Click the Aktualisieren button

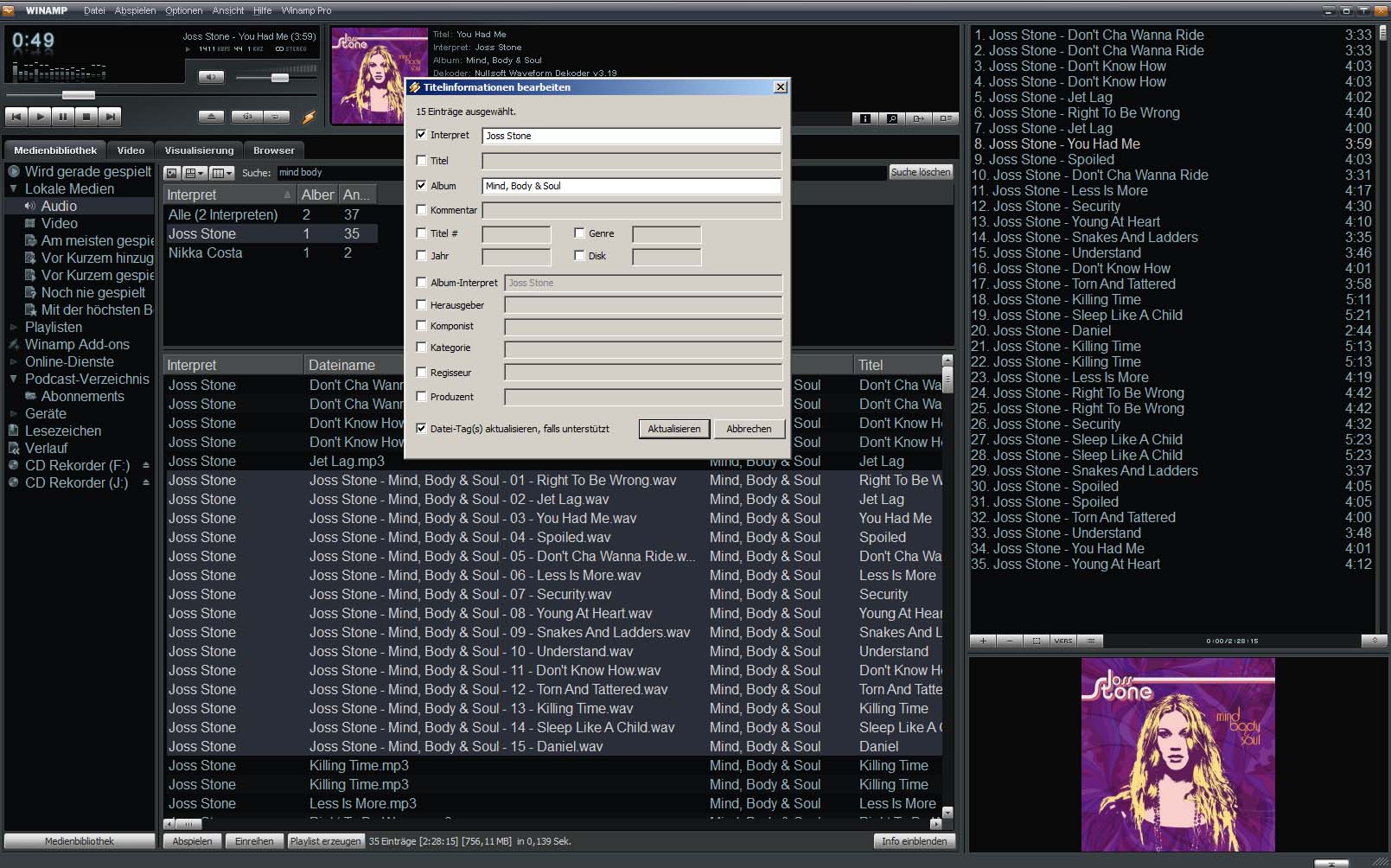[674, 429]
